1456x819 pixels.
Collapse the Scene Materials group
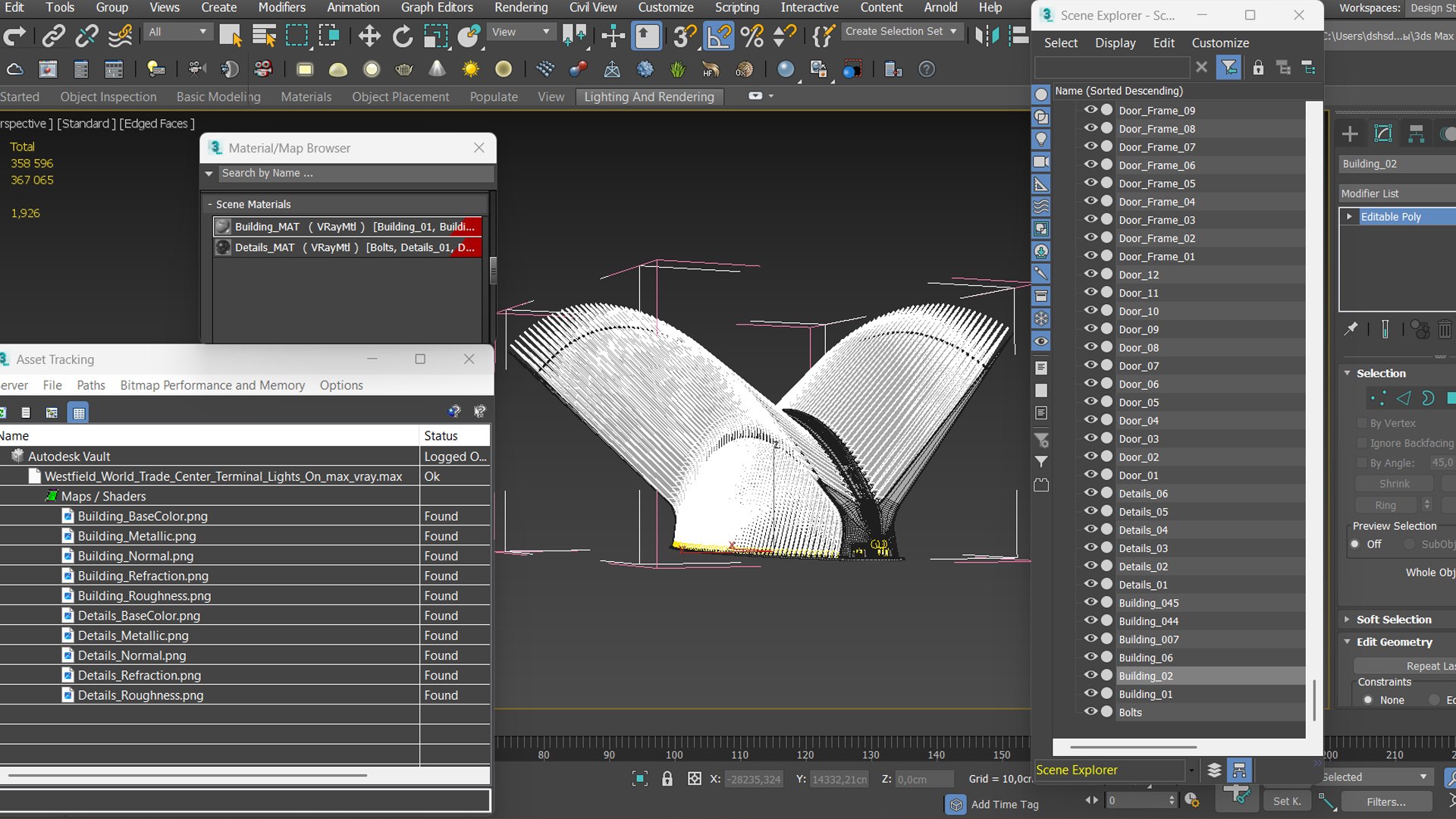pyautogui.click(x=210, y=205)
